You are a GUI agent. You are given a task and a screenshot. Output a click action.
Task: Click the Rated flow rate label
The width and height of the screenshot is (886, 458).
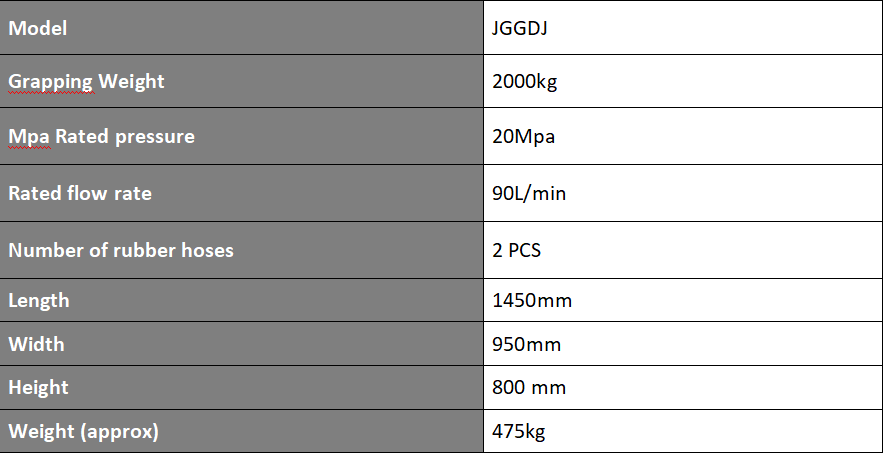(80, 193)
